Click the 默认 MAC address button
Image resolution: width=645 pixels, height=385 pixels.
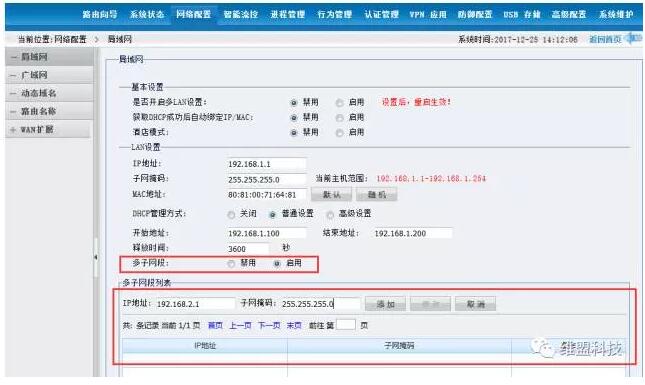pyautogui.click(x=332, y=194)
